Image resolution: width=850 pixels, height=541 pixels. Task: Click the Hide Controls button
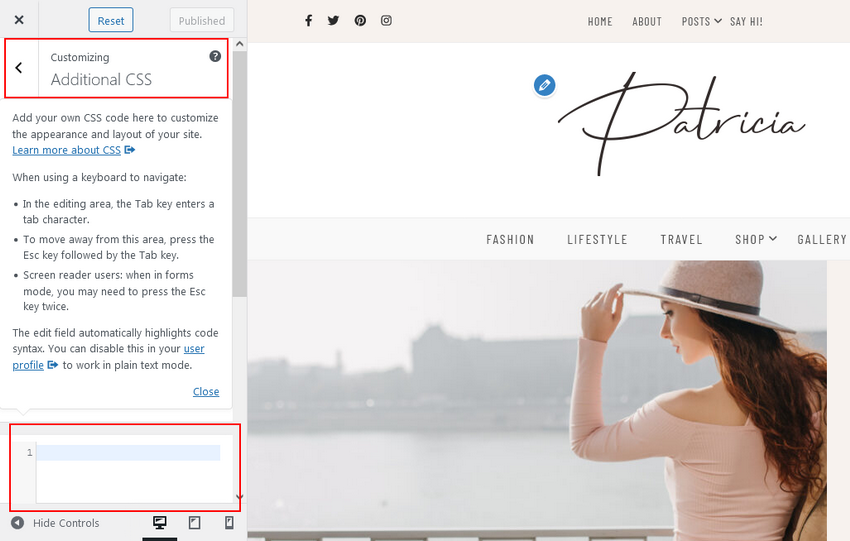(x=55, y=523)
